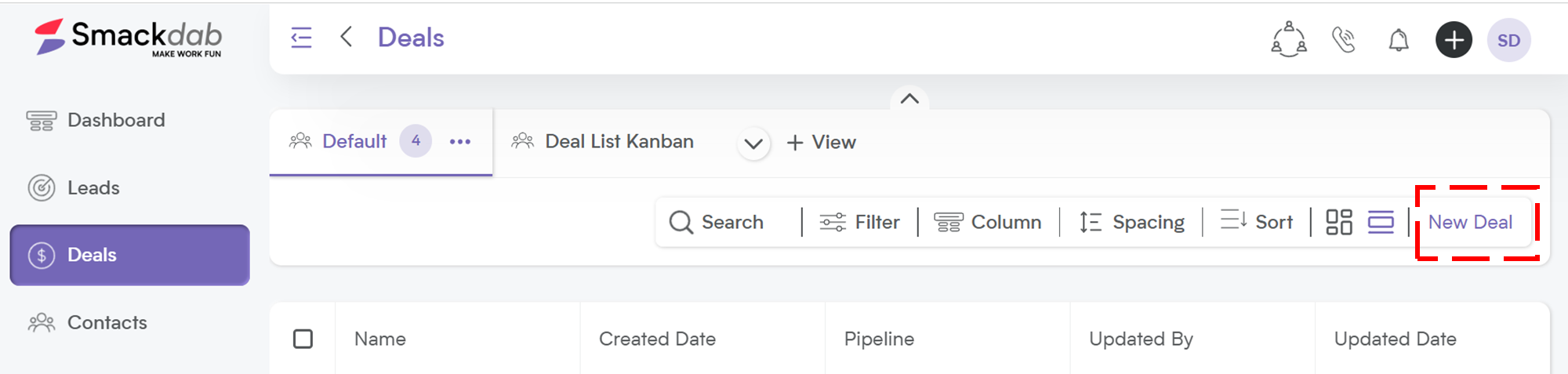Open the team collaboration icon
The height and width of the screenshot is (374, 1568).
pyautogui.click(x=1289, y=39)
